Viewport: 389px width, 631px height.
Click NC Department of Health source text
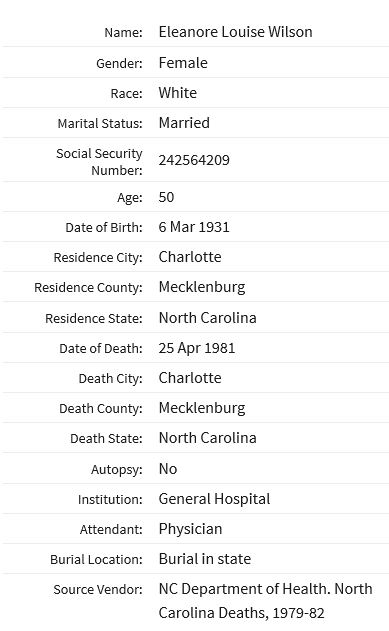tap(266, 601)
